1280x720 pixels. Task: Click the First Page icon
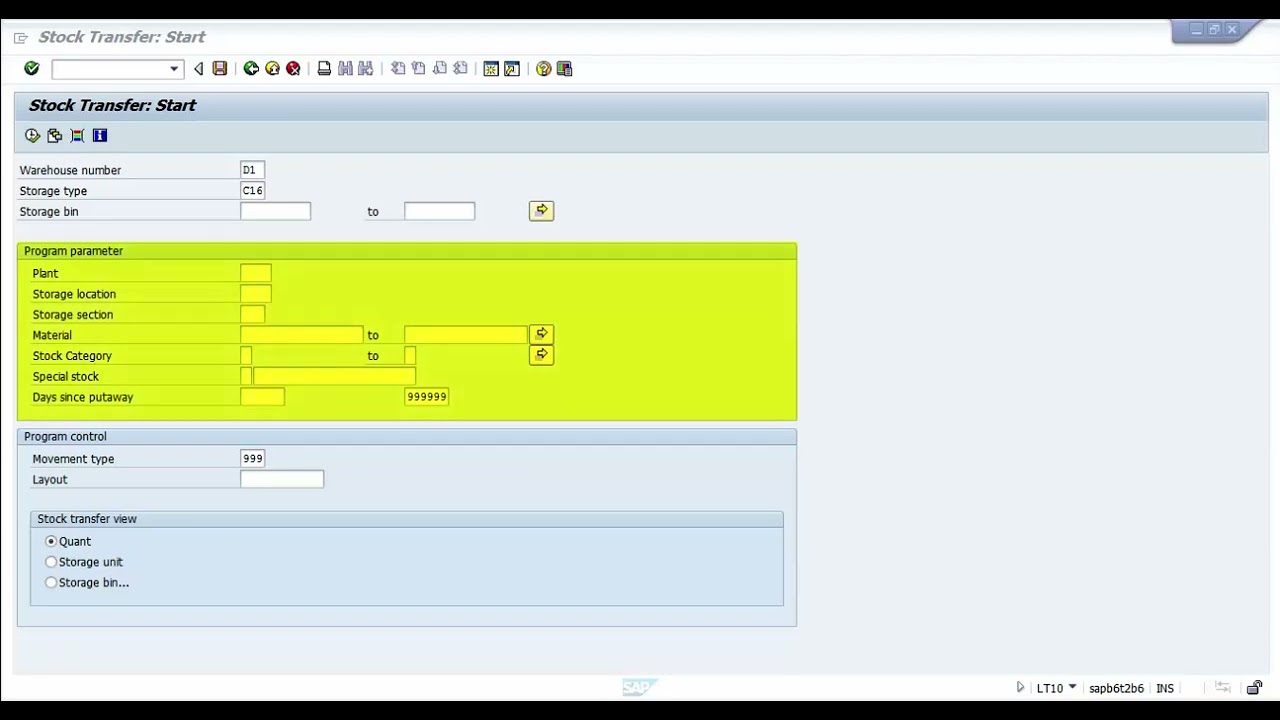[398, 68]
